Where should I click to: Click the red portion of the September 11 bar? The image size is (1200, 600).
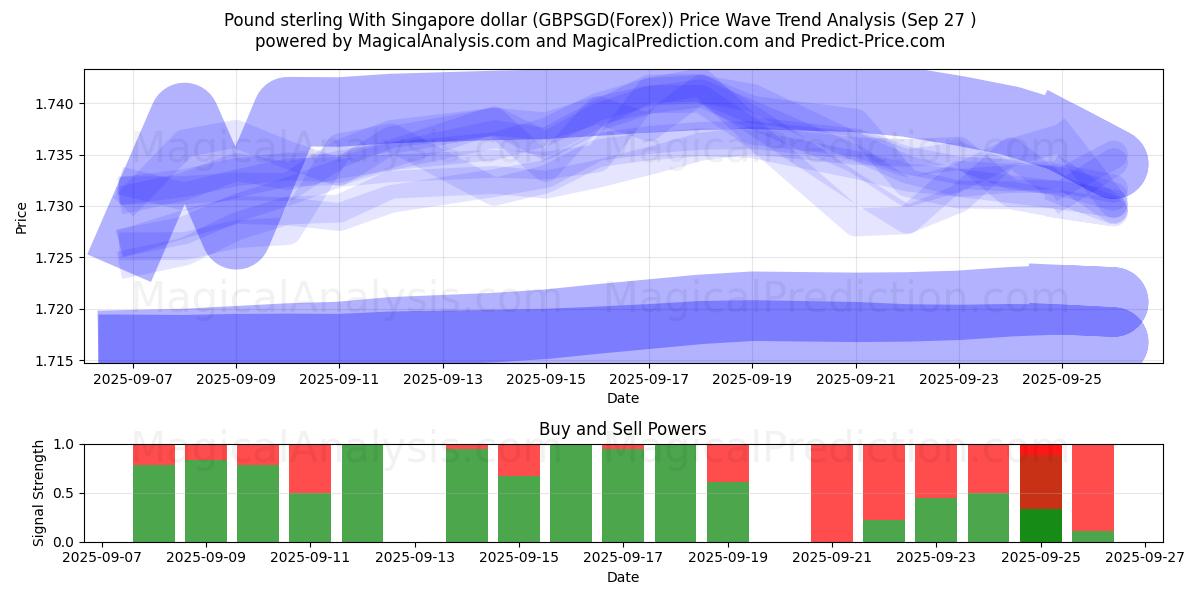point(310,468)
